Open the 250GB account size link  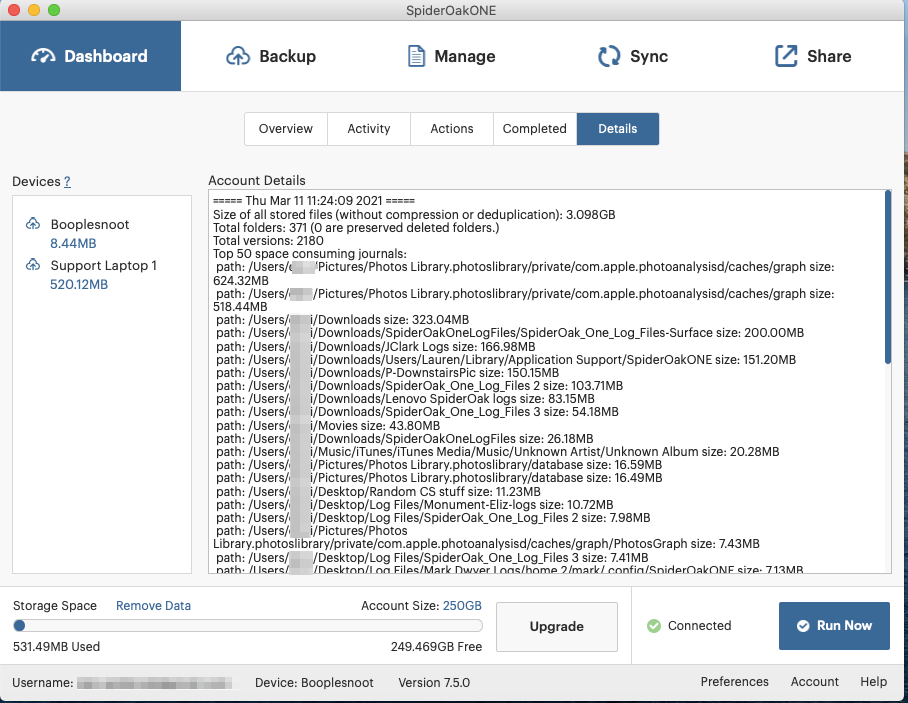click(x=462, y=606)
